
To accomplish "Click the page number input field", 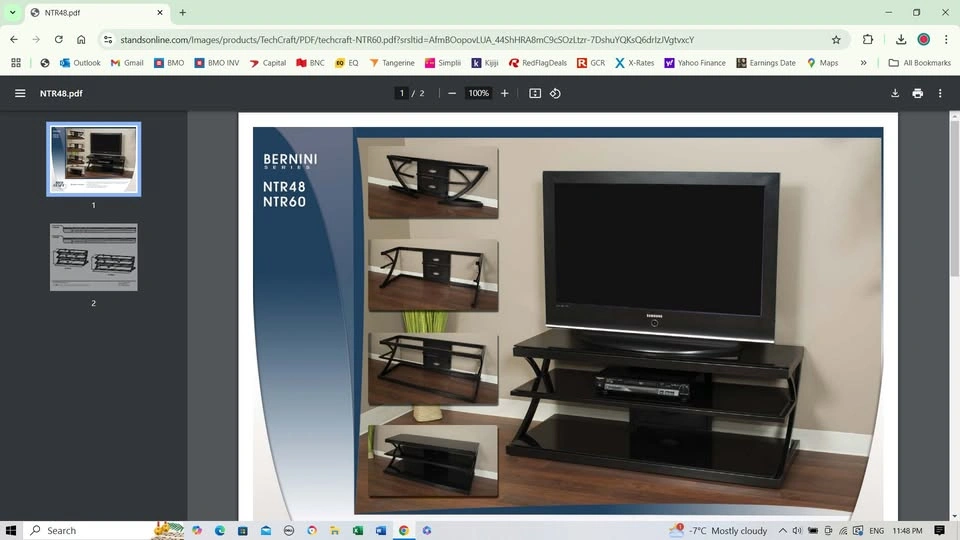I will [402, 93].
